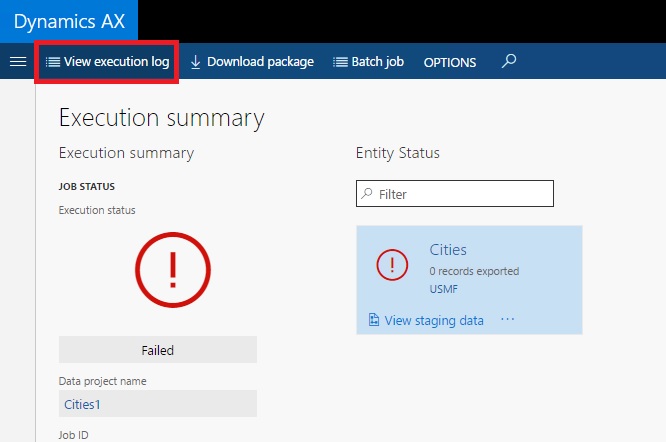This screenshot has height=442, width=666.
Task: Click the Dynamics AX title
Action: pyautogui.click(x=68, y=21)
